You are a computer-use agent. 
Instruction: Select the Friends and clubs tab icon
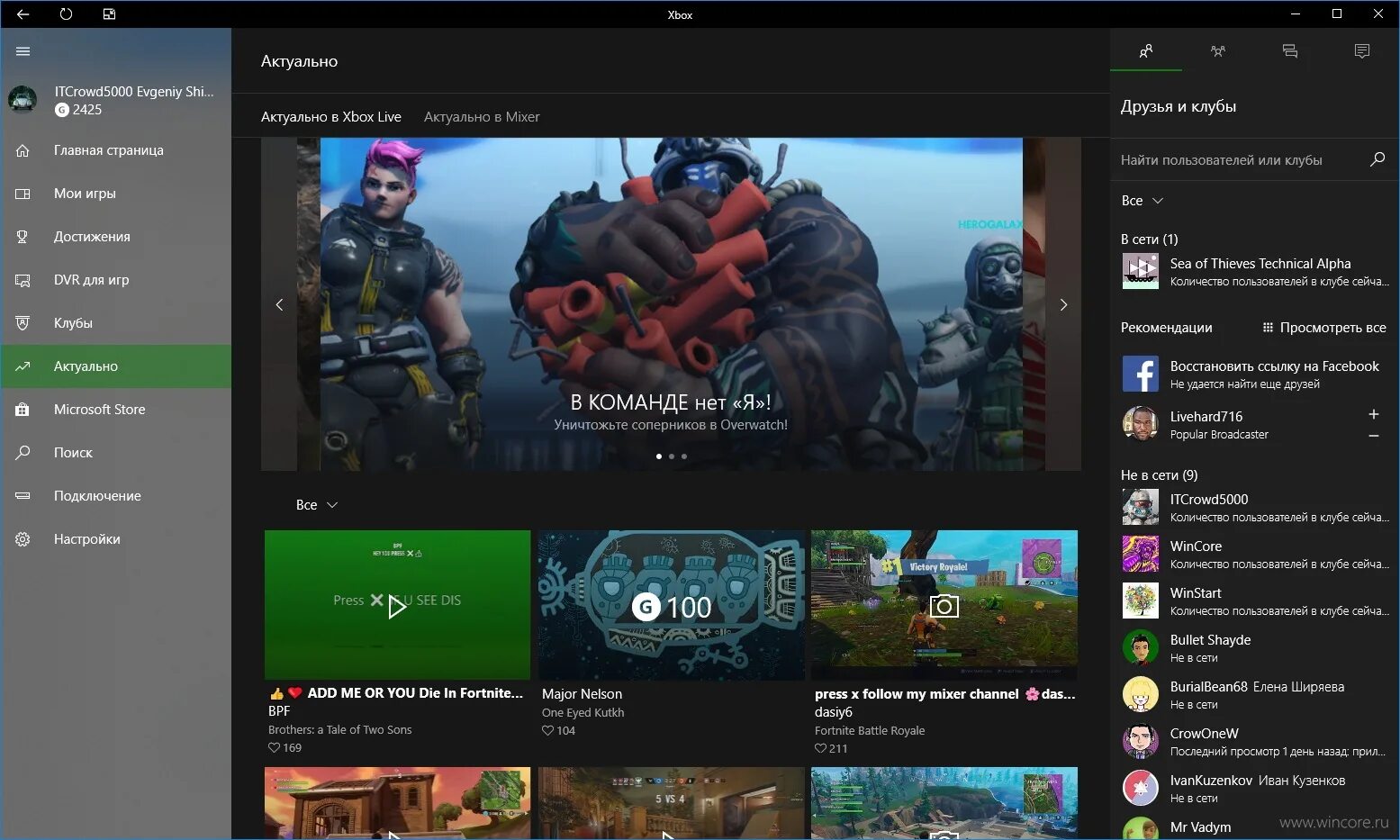1146,51
